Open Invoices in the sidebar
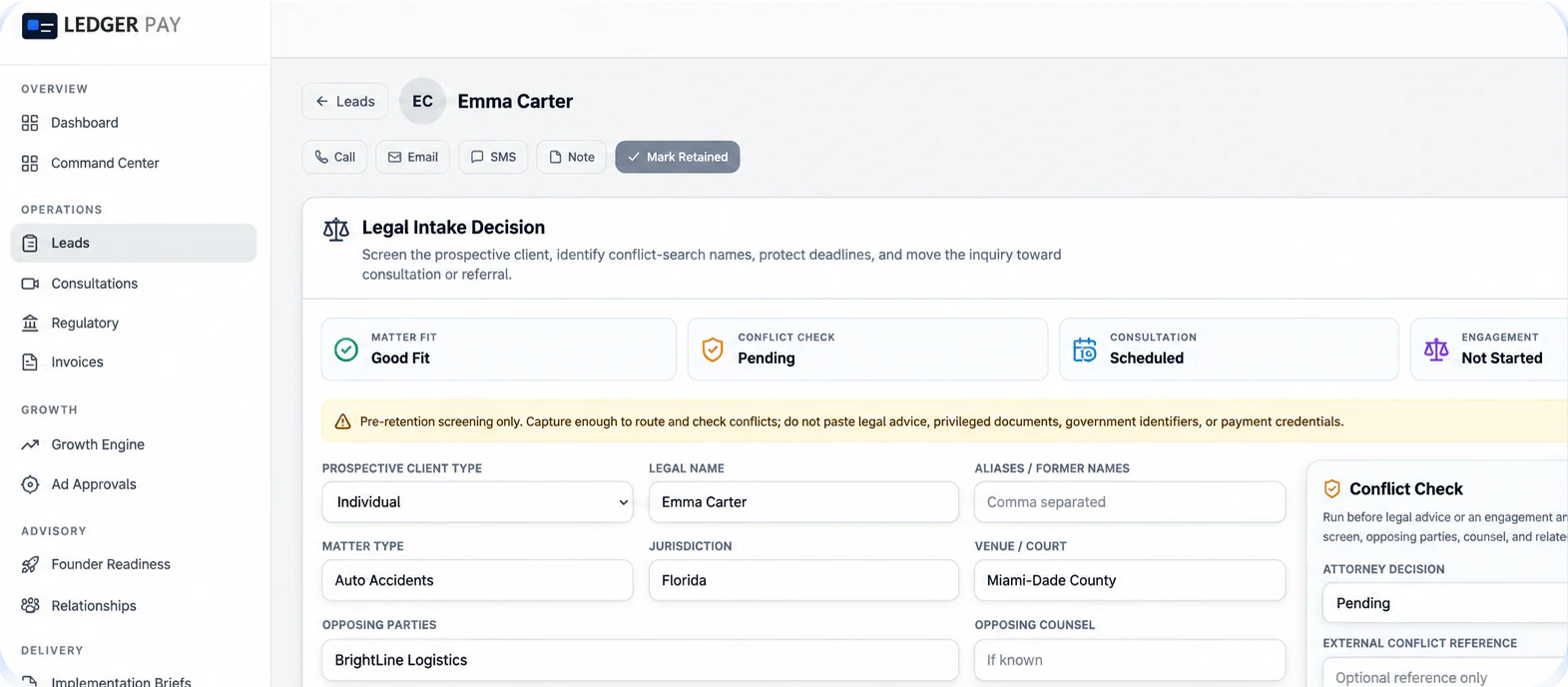This screenshot has width=1568, height=687. (134, 361)
